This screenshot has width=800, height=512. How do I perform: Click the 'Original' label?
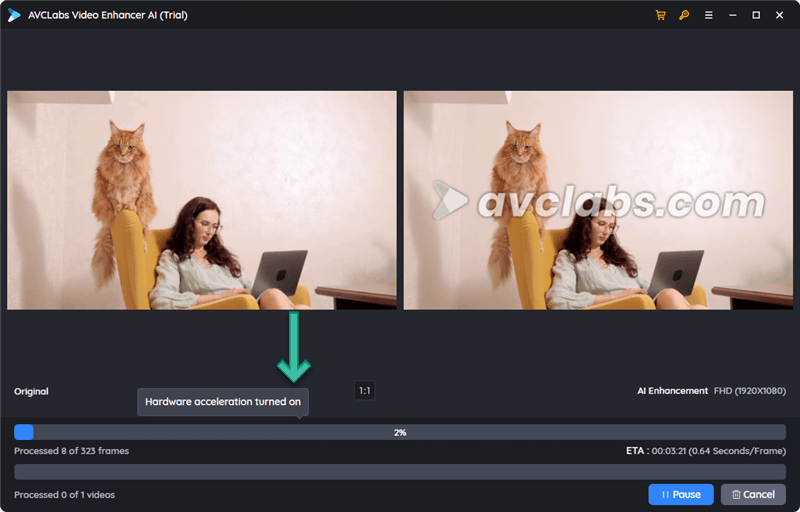point(31,392)
